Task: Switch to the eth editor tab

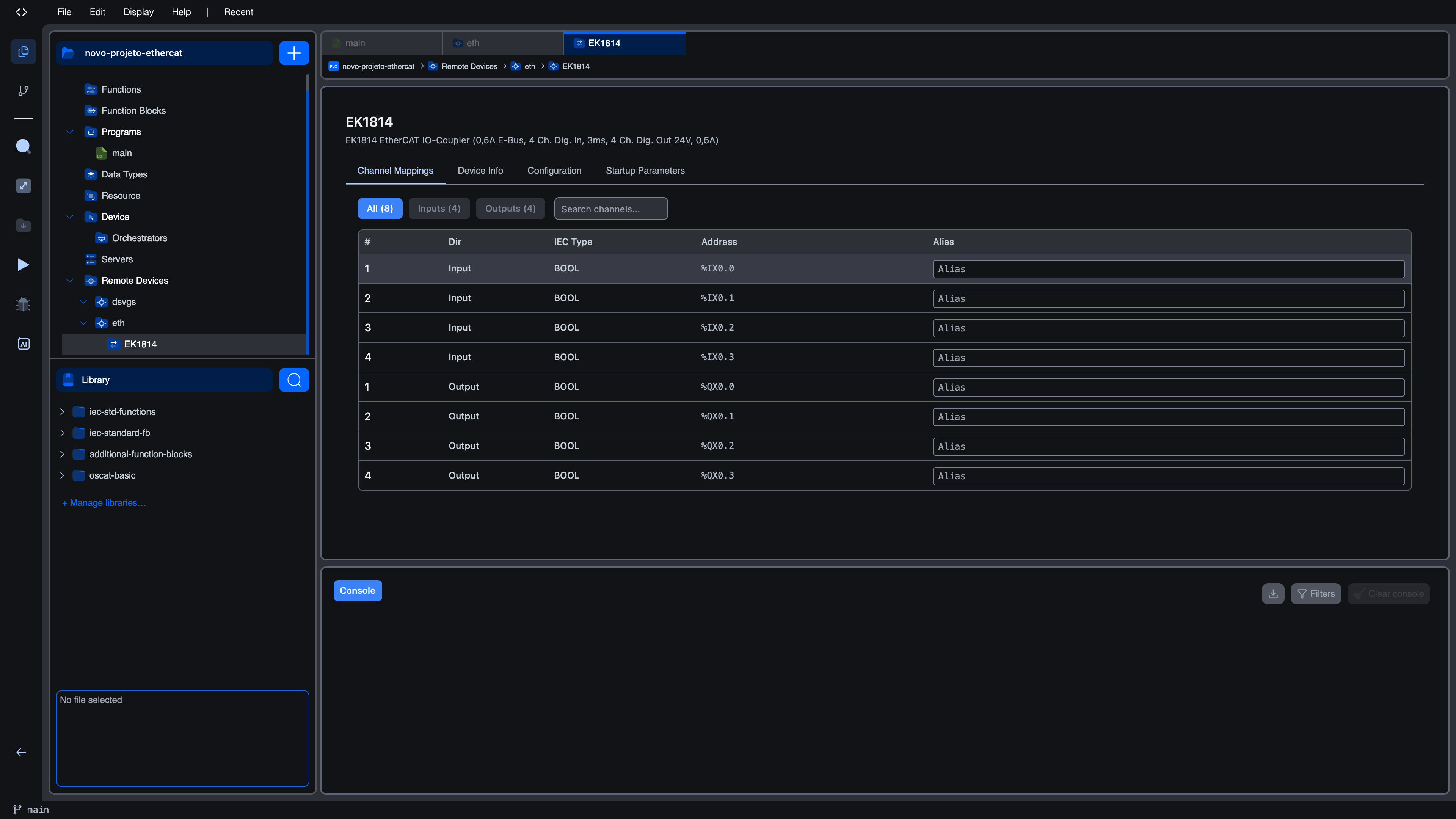Action: (x=503, y=43)
